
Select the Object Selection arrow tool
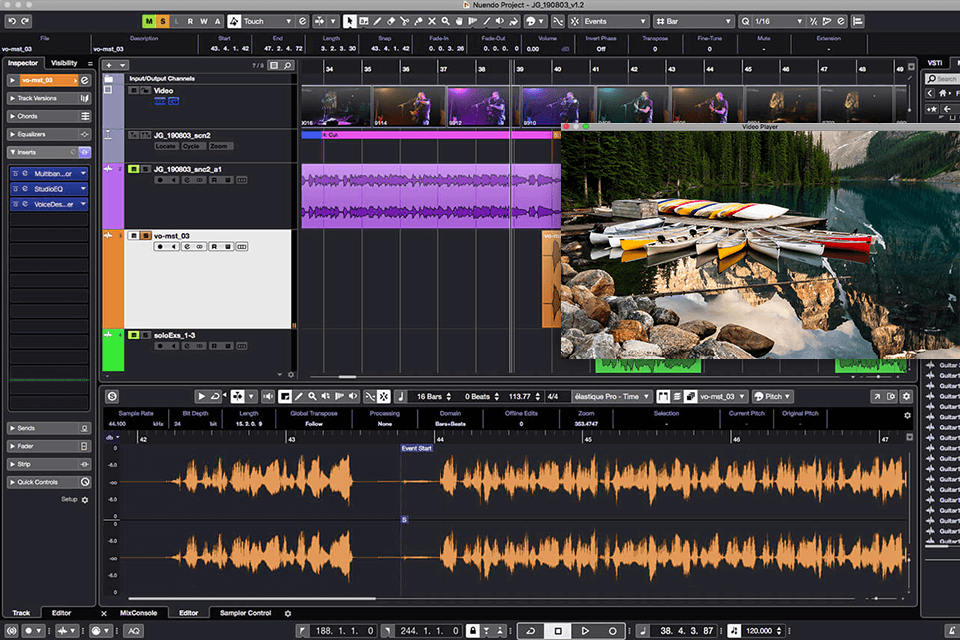point(350,21)
